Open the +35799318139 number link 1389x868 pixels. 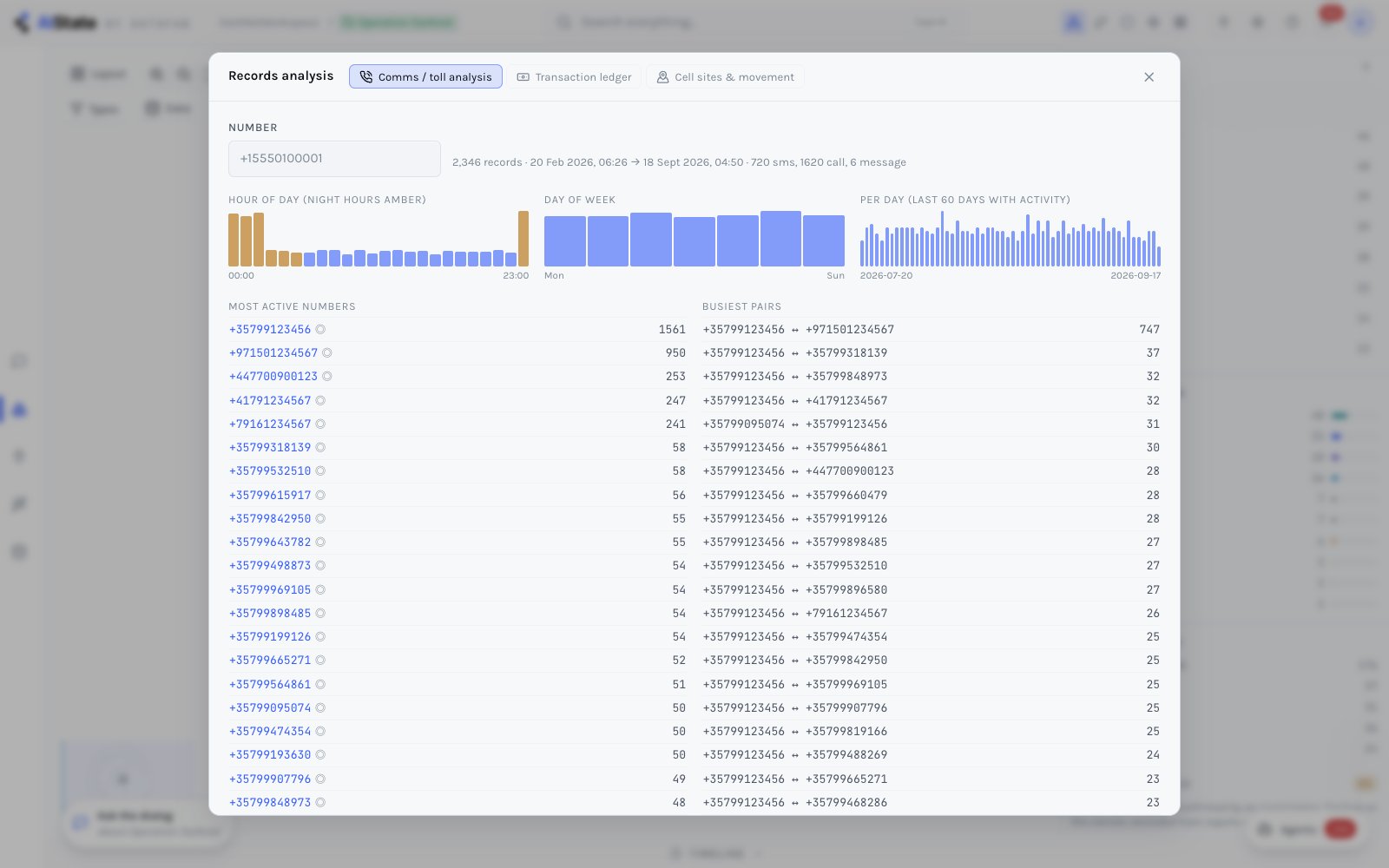(270, 448)
